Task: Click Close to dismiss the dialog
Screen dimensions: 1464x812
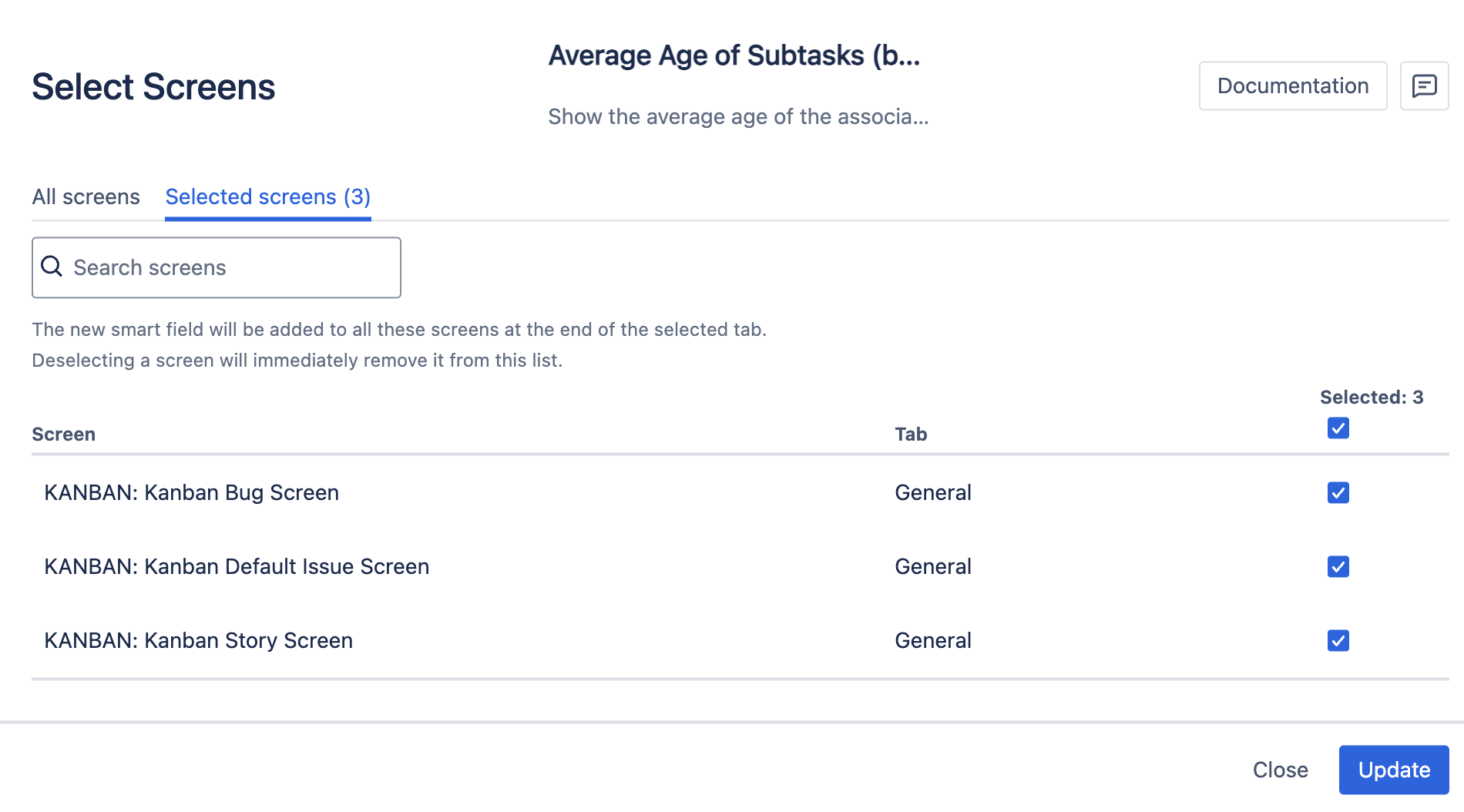Action: (1280, 770)
